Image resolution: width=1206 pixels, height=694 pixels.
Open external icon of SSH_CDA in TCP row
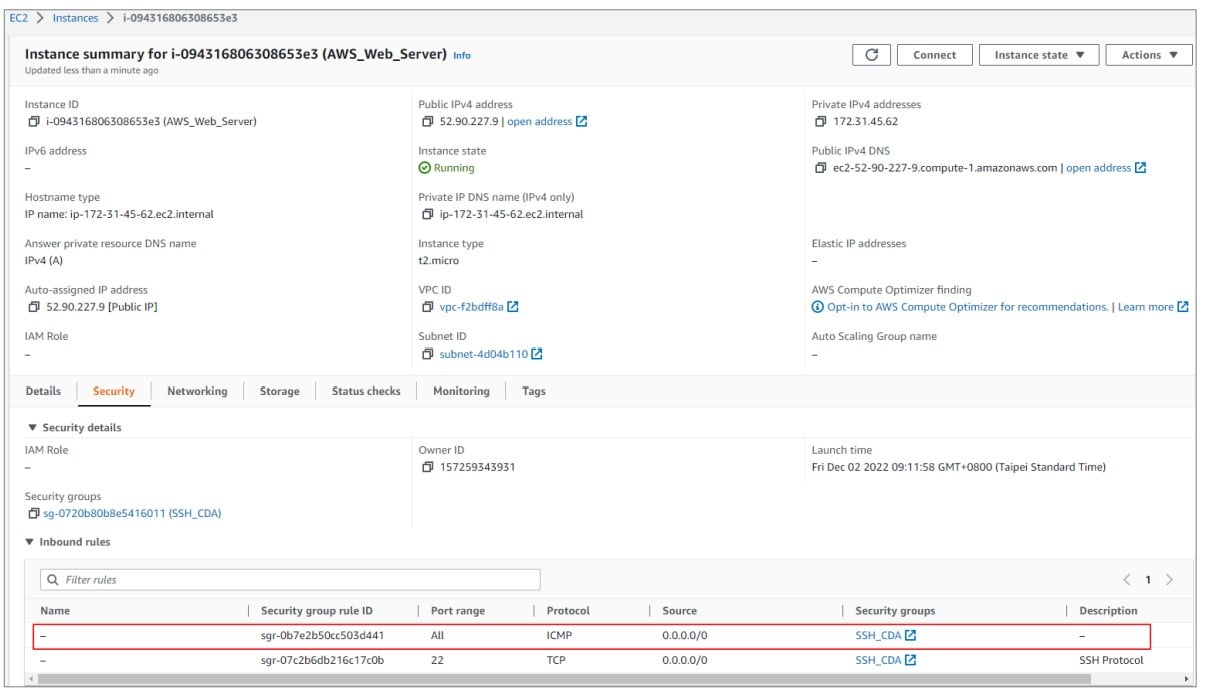pos(910,660)
